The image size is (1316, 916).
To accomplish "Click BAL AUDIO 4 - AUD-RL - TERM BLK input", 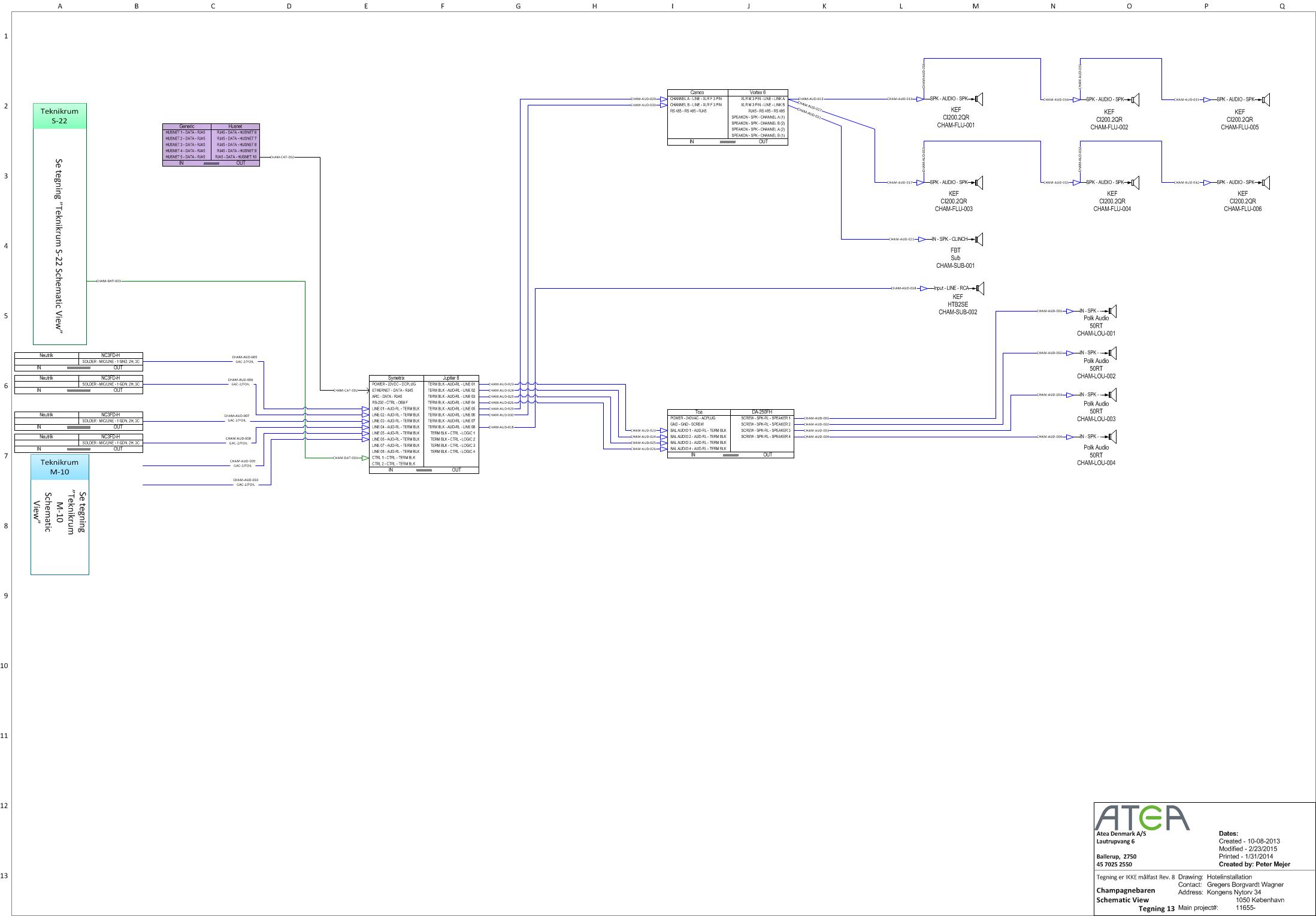I will (x=698, y=449).
